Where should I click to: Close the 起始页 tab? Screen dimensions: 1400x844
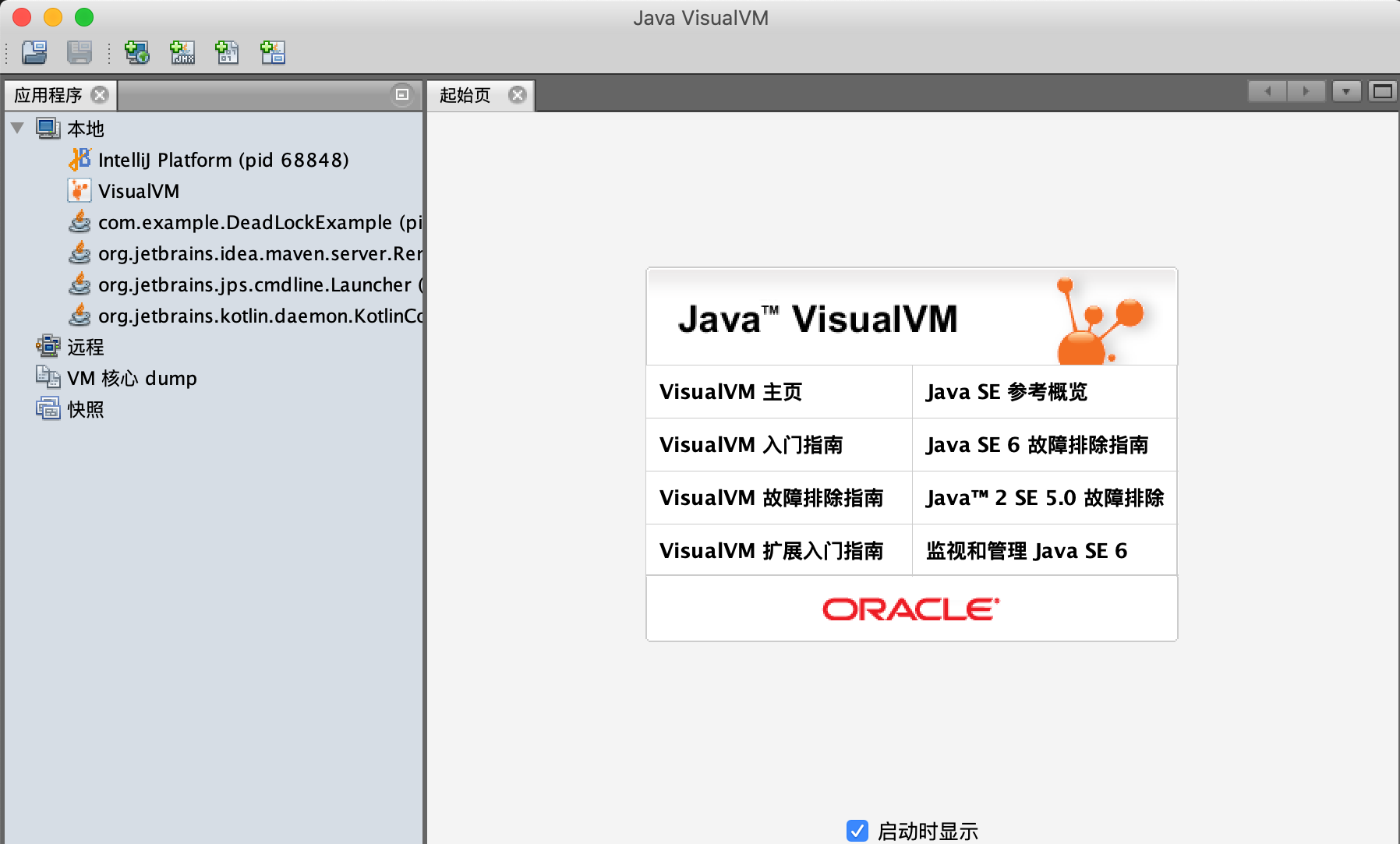point(518,95)
